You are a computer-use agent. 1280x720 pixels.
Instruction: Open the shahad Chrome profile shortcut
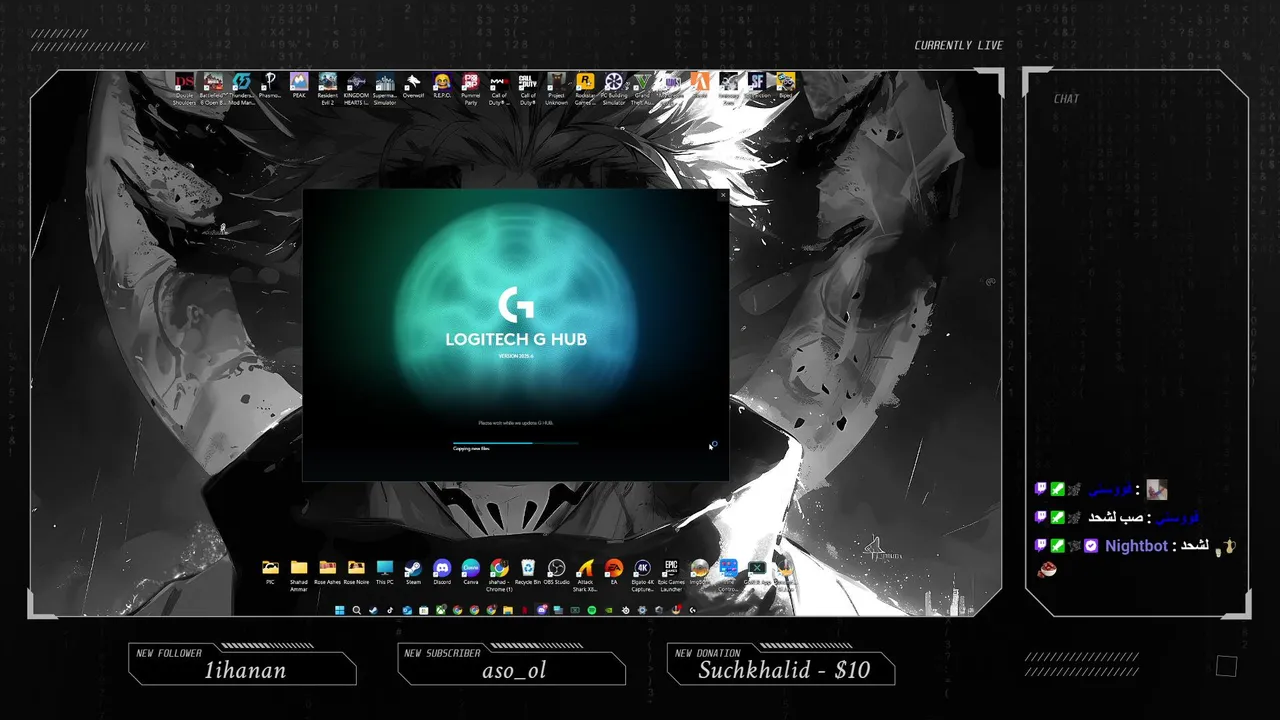tap(499, 574)
